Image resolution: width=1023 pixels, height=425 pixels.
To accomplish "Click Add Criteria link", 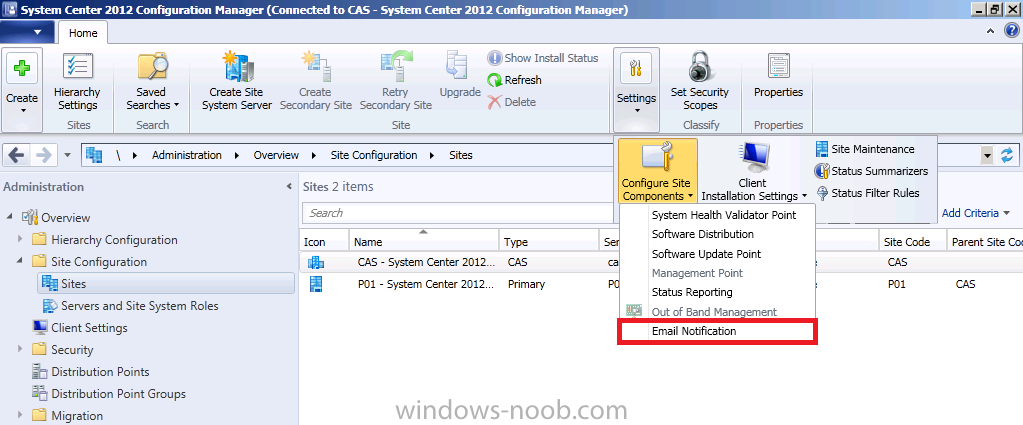I will 975,213.
